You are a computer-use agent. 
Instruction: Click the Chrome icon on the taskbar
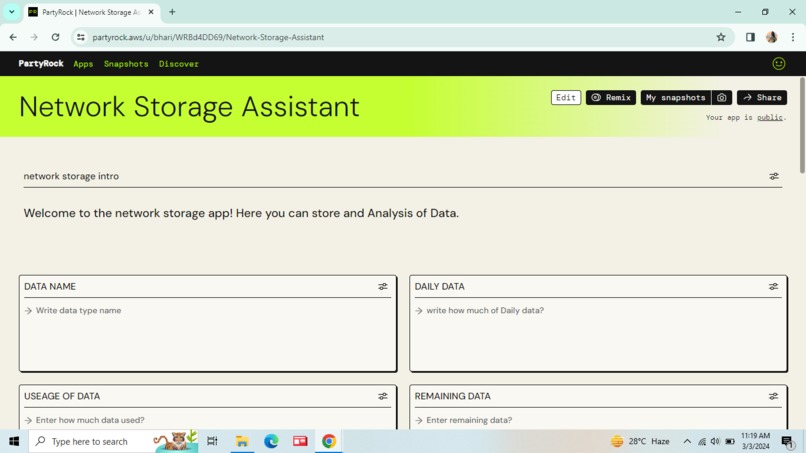pos(329,441)
